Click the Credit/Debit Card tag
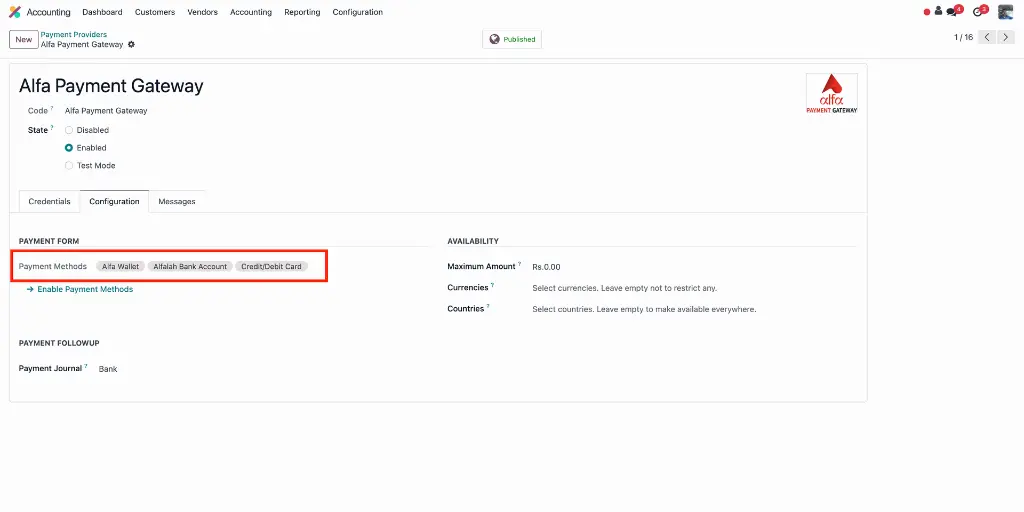Screen dimensions: 1024x512 tap(271, 266)
